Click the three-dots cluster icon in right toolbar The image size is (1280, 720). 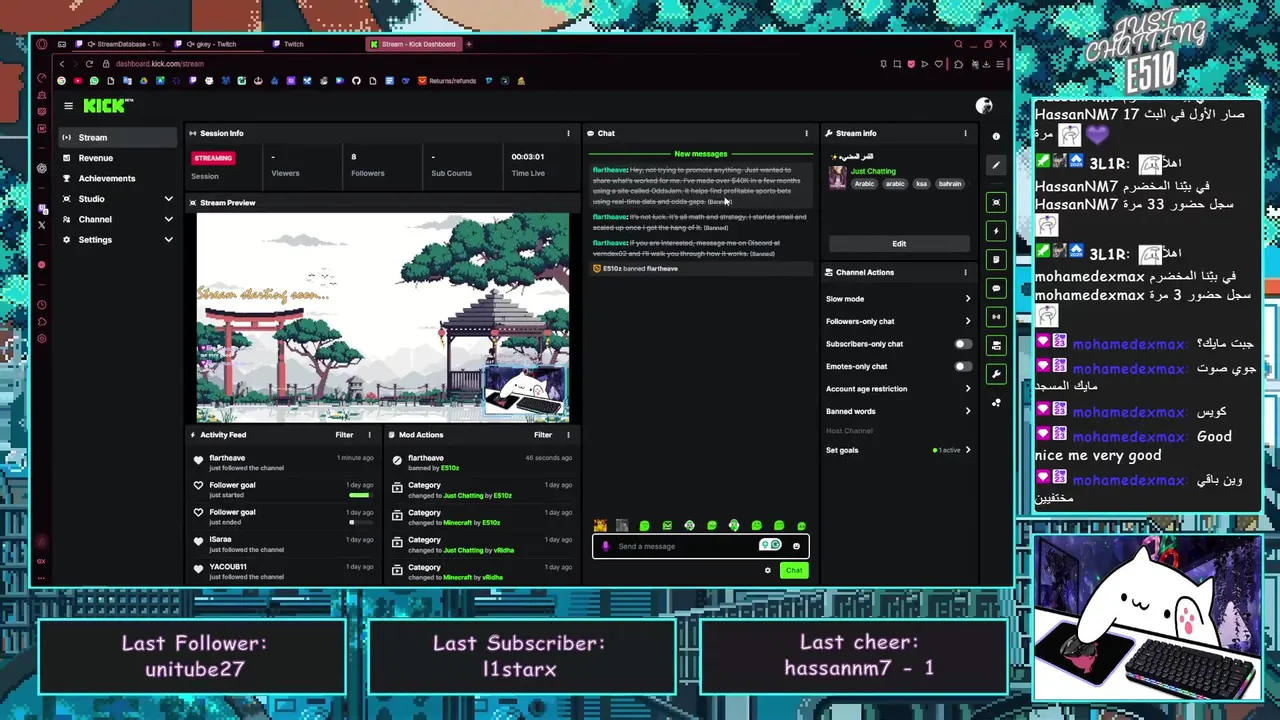pyautogui.click(x=996, y=403)
